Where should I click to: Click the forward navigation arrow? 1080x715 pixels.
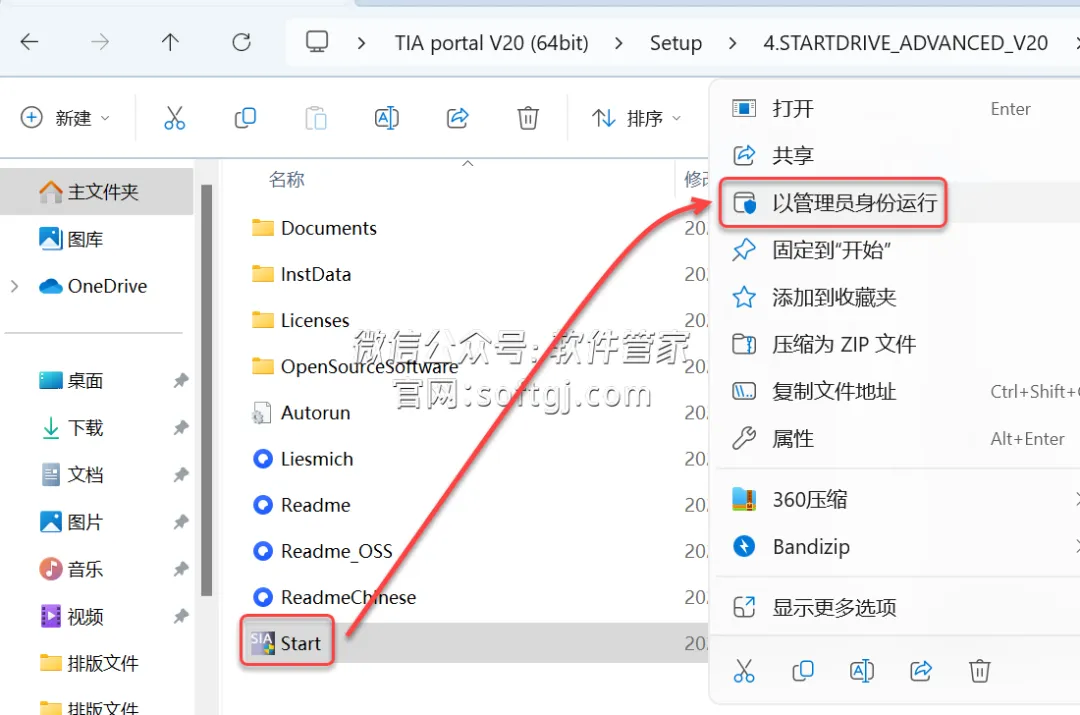(100, 43)
